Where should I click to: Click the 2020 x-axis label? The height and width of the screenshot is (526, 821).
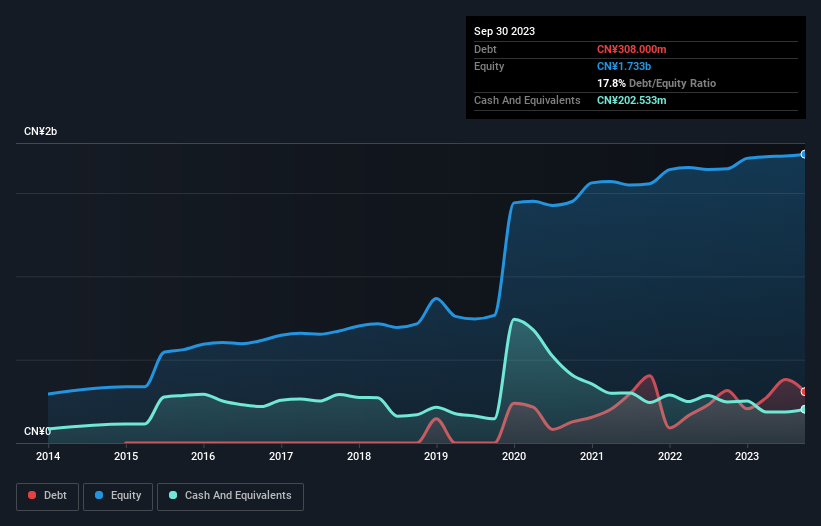514,456
